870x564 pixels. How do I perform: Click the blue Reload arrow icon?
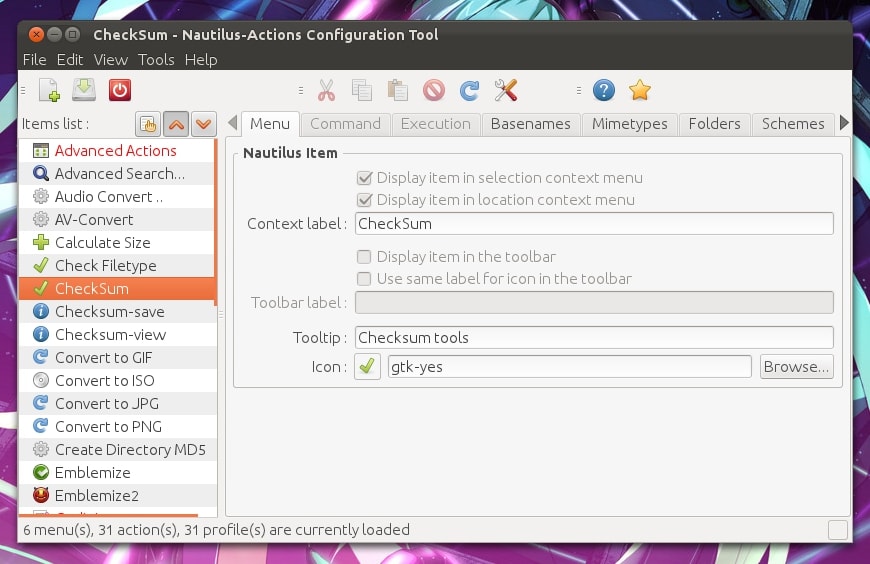(469, 90)
